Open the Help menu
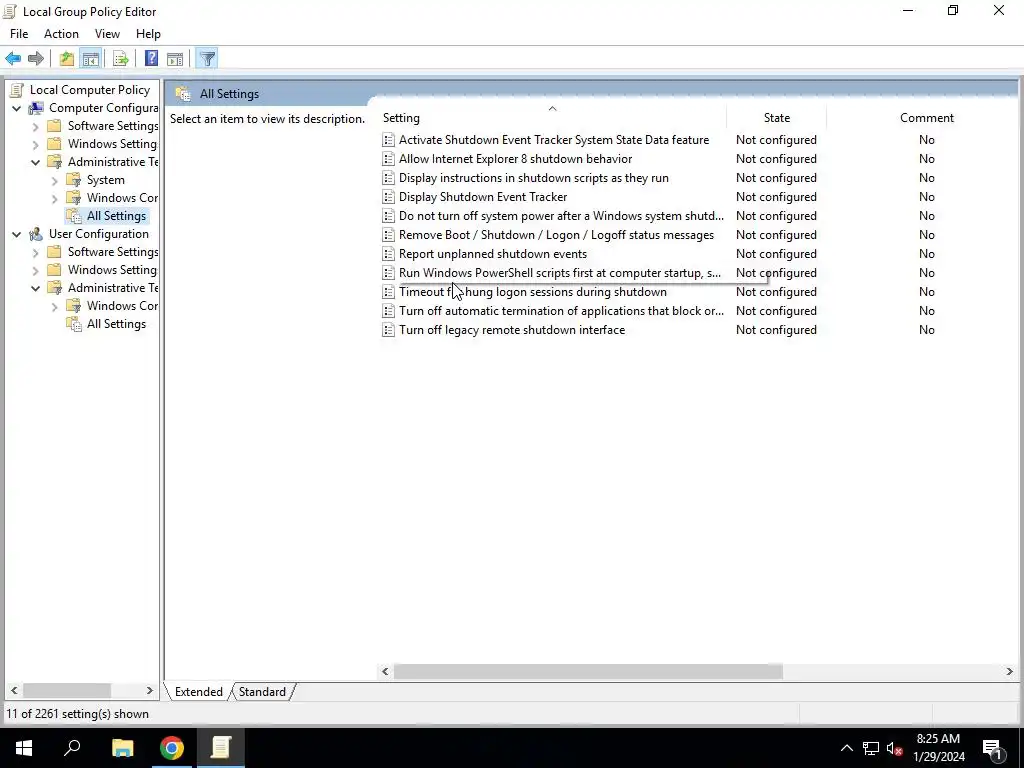 148,34
